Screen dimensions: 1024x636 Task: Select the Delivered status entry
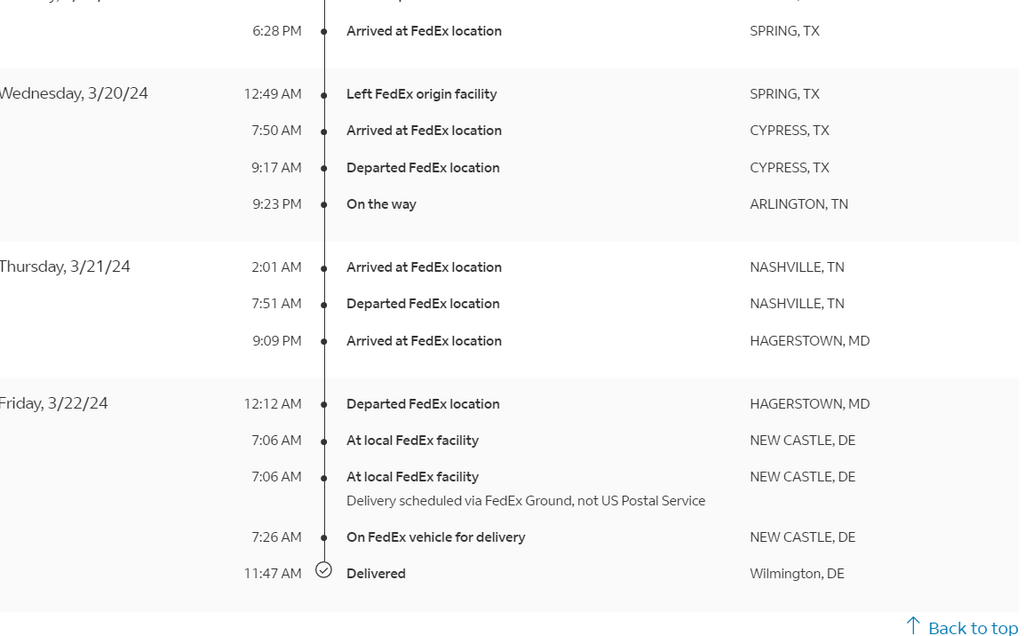(376, 573)
